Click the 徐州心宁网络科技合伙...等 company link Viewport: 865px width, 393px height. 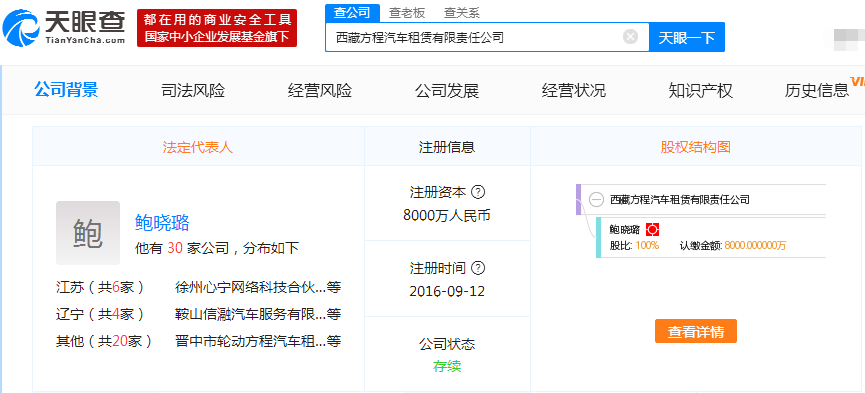coord(258,287)
